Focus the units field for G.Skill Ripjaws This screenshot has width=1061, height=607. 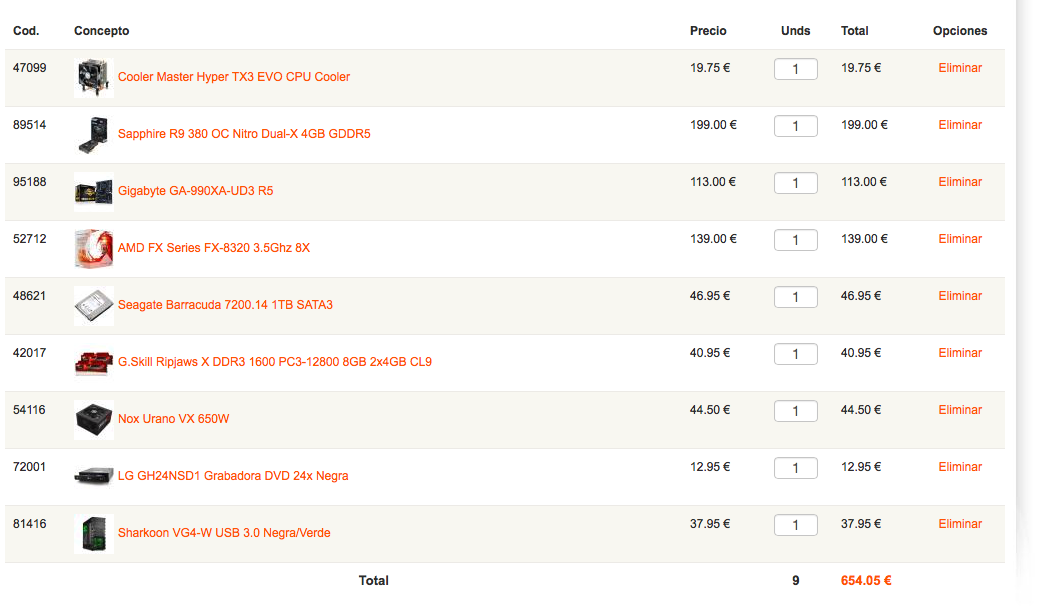[x=796, y=354]
